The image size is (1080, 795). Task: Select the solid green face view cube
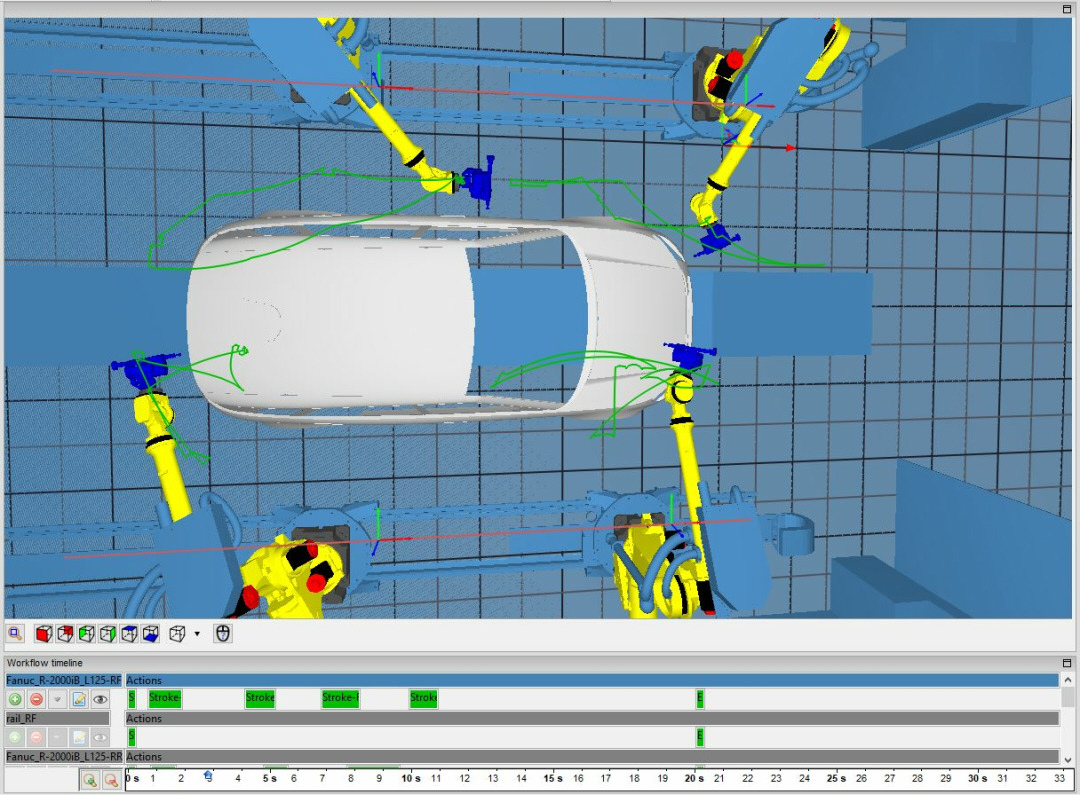(x=86, y=634)
